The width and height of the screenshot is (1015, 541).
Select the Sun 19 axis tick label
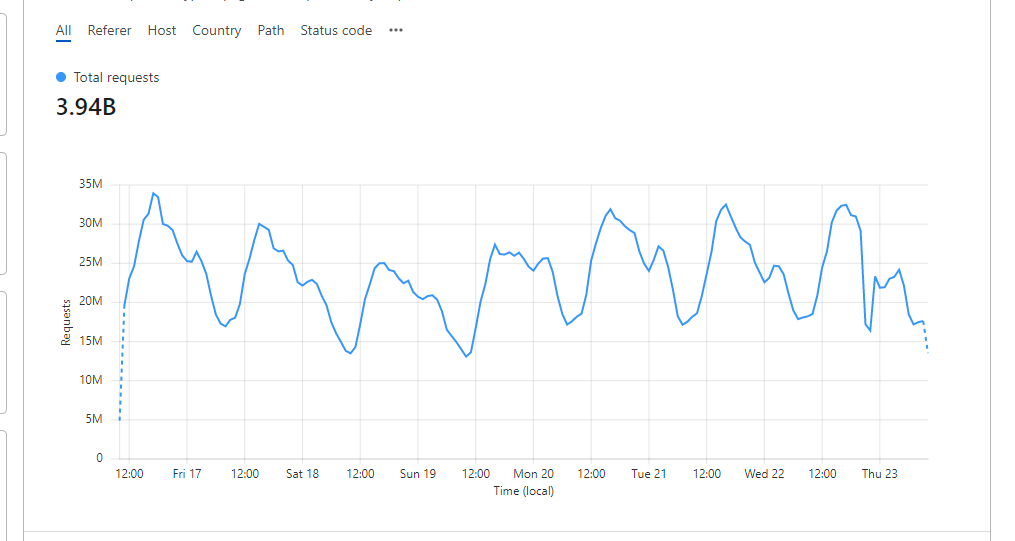417,474
